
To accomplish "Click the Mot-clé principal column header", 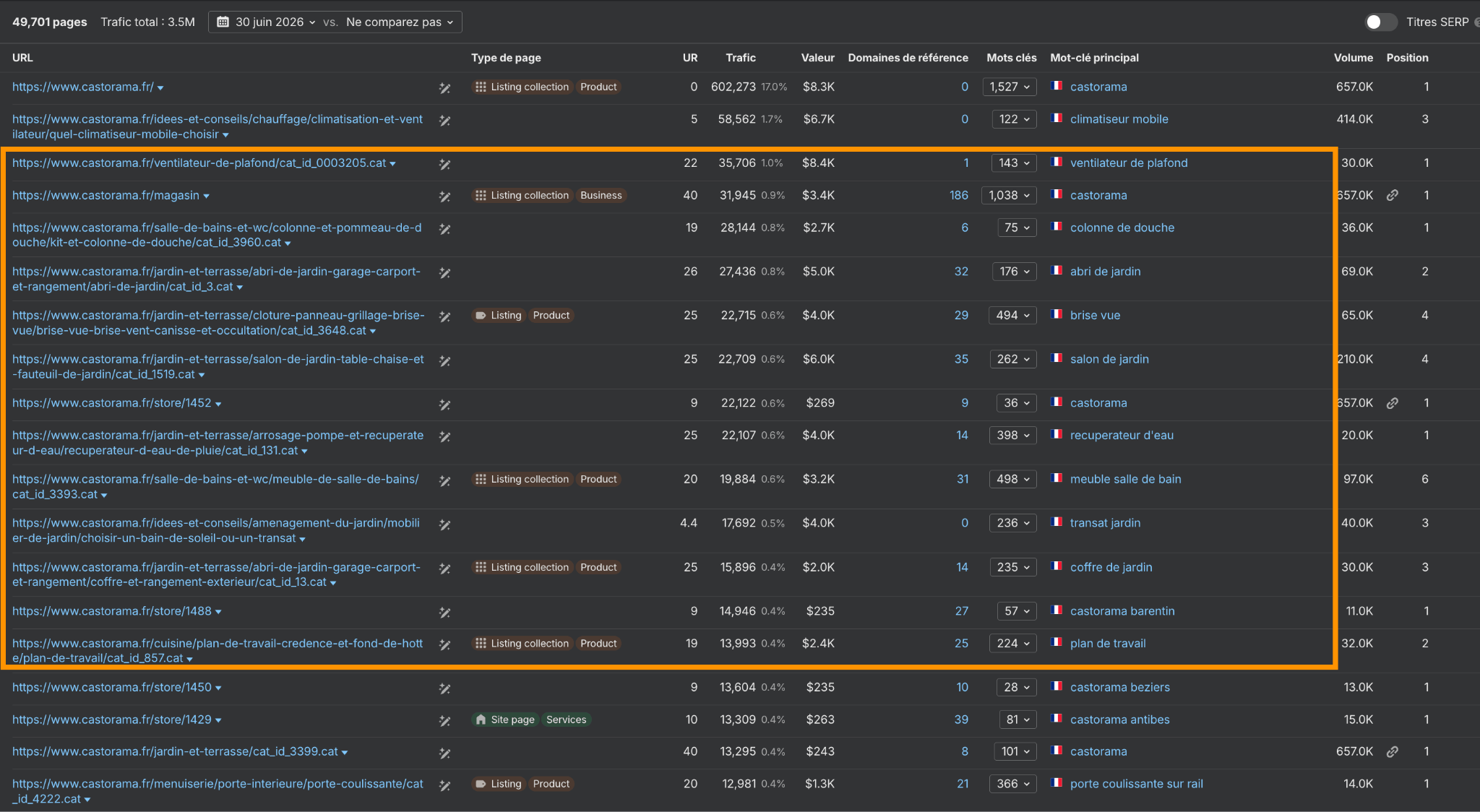I will [x=1094, y=58].
